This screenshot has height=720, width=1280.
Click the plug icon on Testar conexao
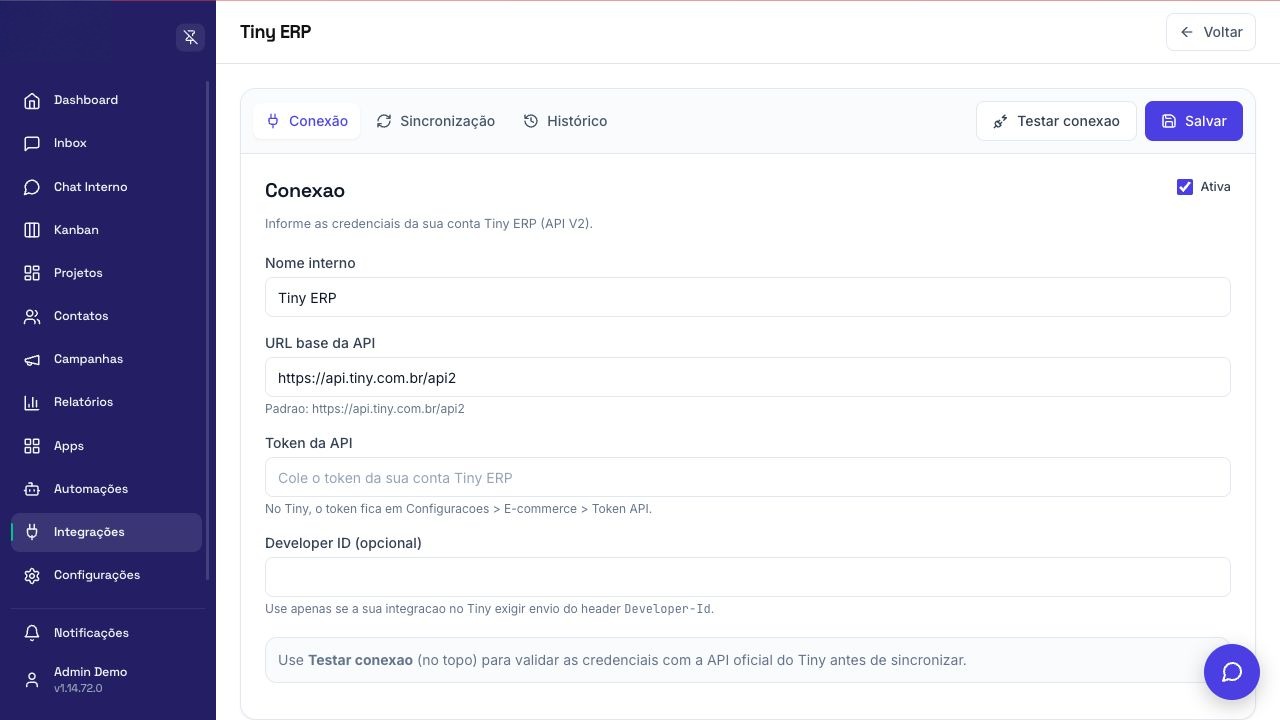(1000, 121)
